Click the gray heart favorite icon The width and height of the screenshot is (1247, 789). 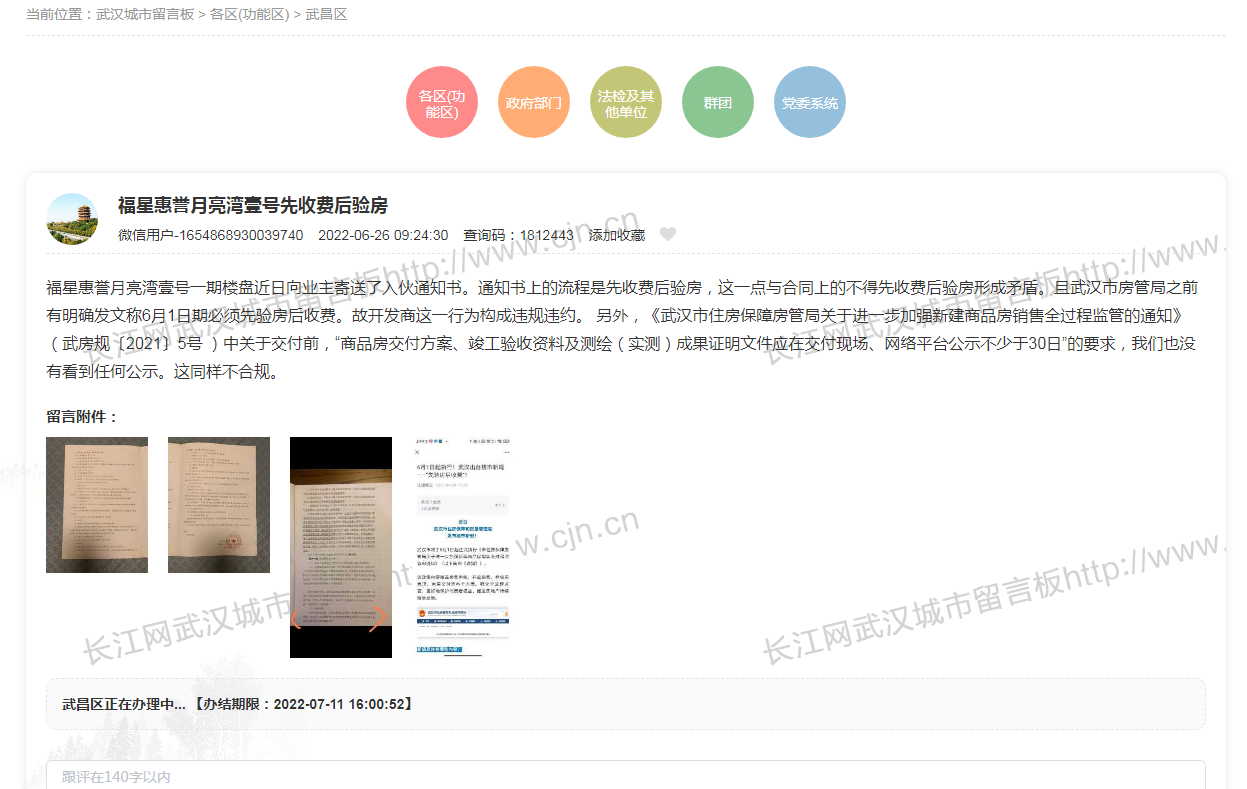pyautogui.click(x=668, y=235)
